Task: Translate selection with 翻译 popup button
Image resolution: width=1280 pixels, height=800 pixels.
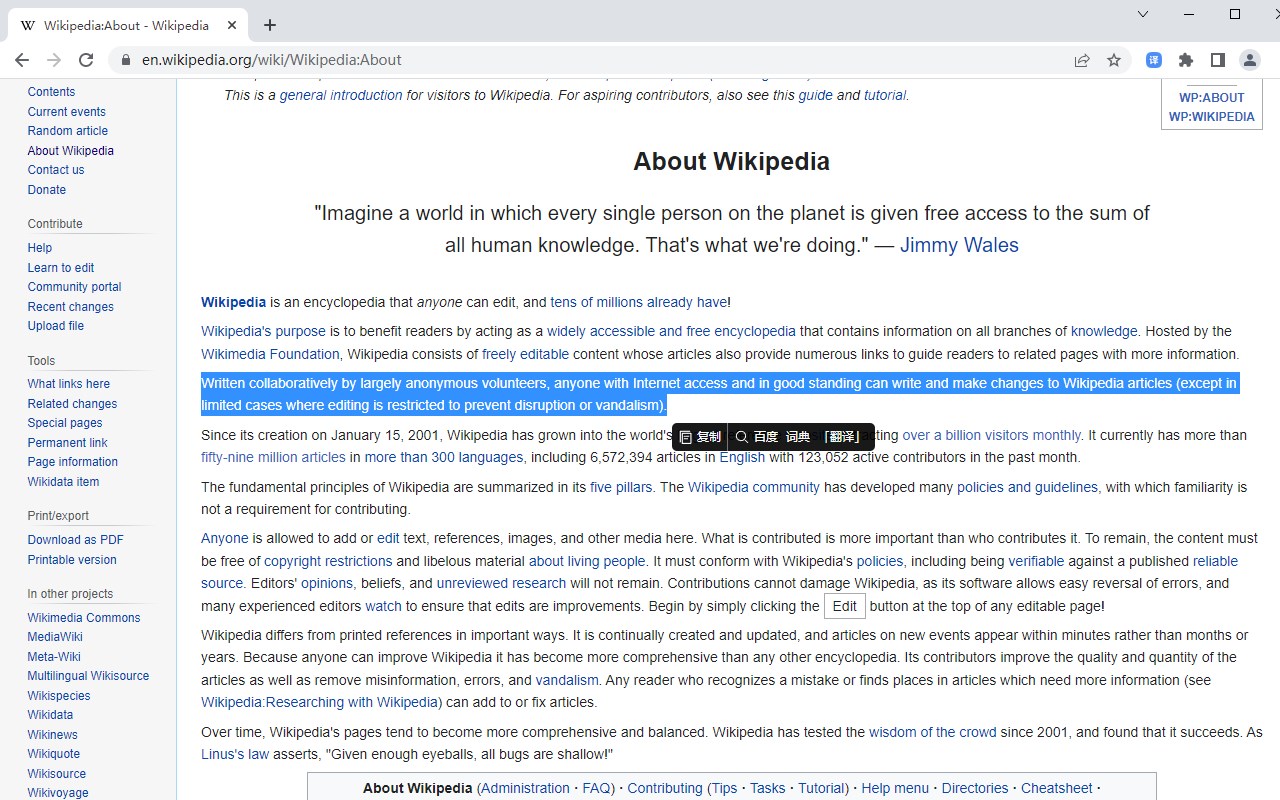Action: click(x=842, y=437)
